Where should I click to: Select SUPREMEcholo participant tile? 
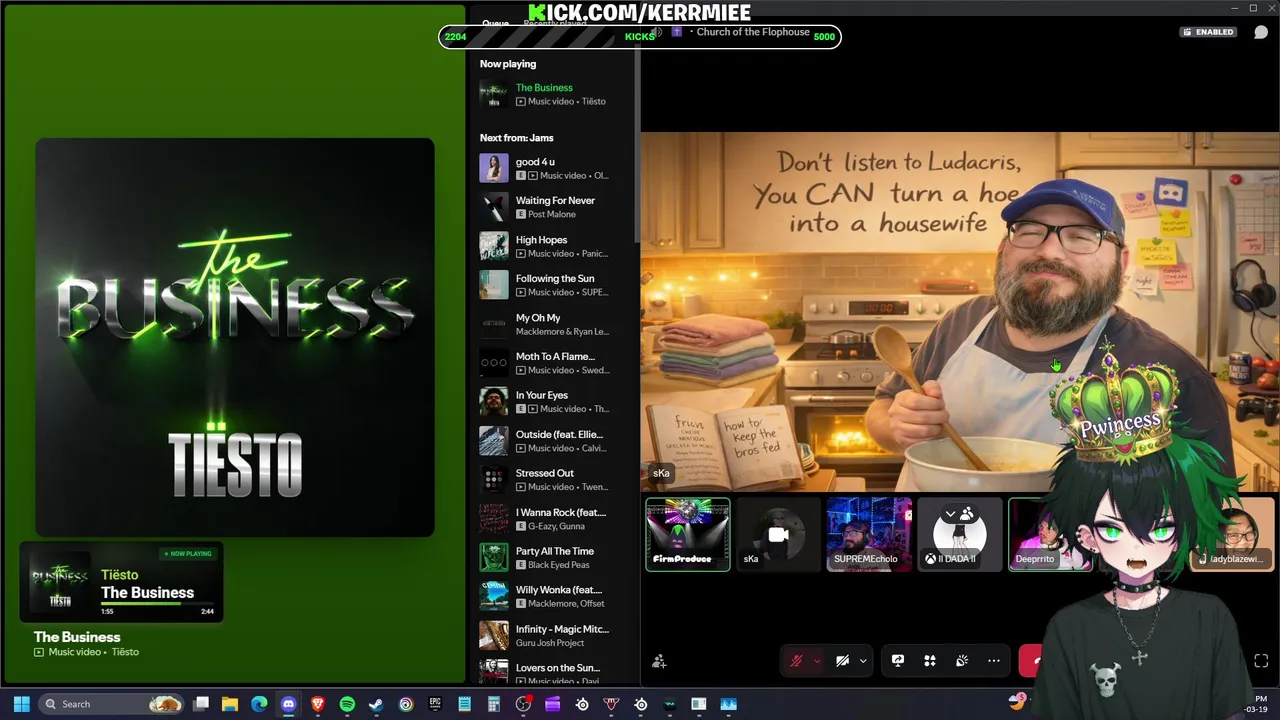[x=868, y=534]
